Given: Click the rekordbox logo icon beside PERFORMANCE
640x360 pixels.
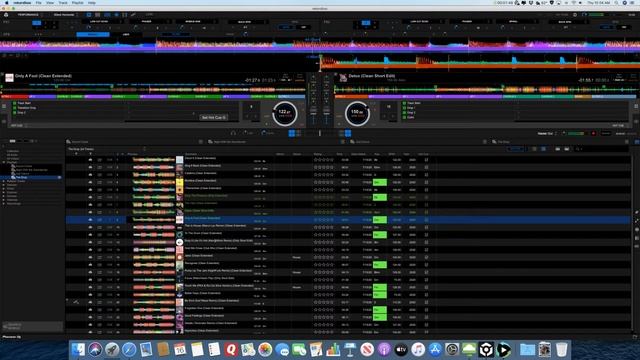Looking at the screenshot, I should click(x=6, y=15).
